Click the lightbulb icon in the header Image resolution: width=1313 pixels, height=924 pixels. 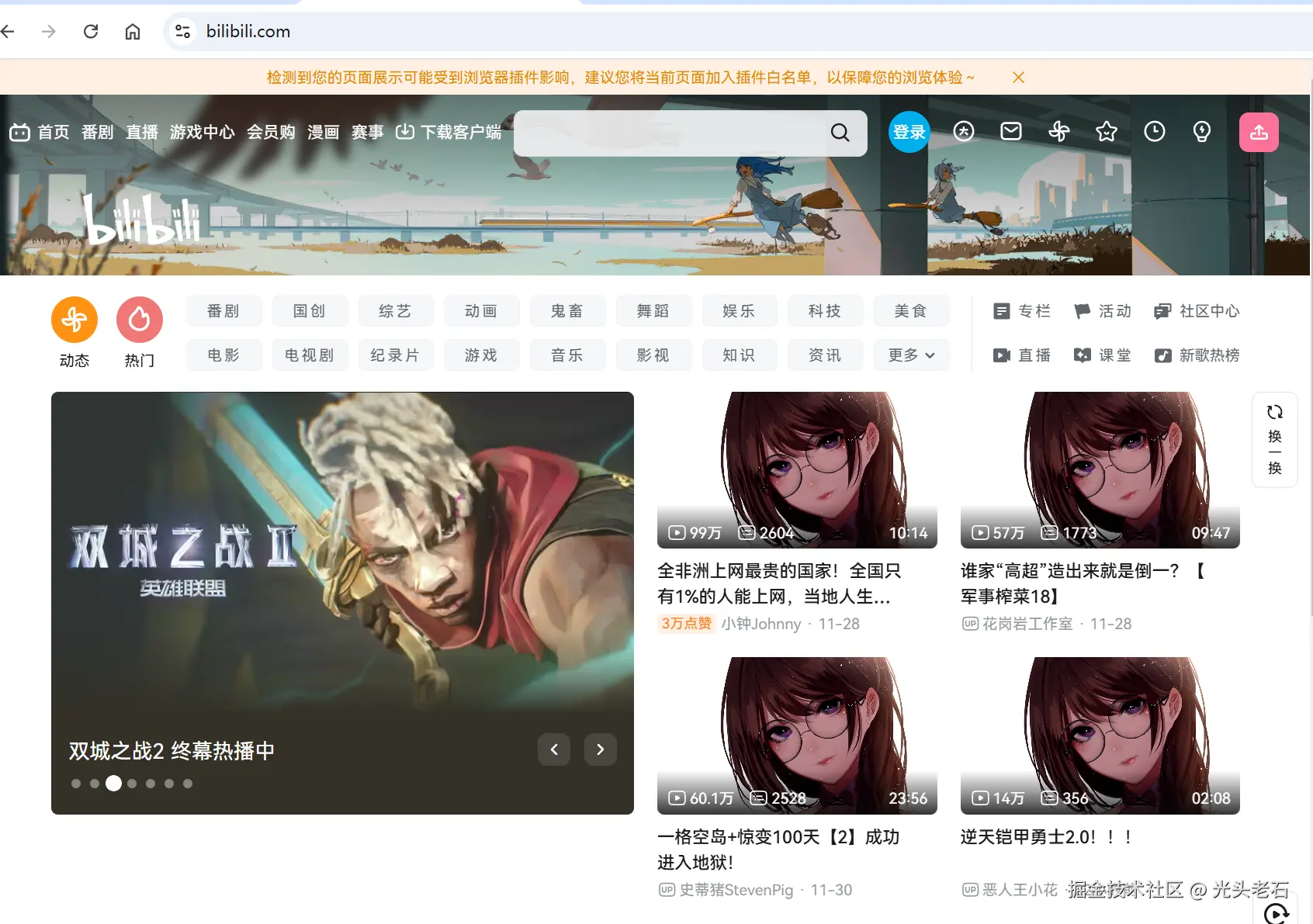[1201, 132]
